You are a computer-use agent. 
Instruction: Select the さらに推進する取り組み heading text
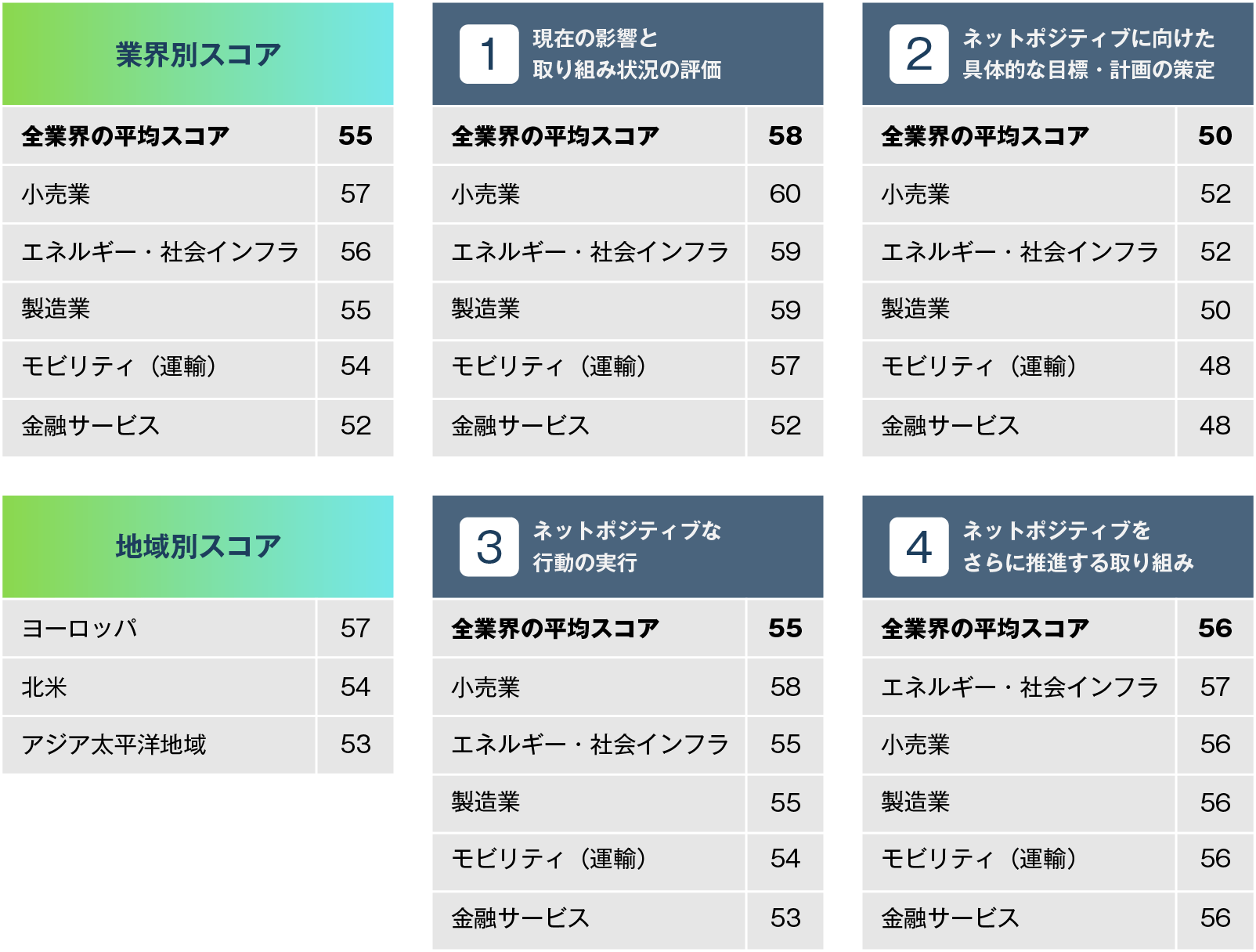(x=1077, y=562)
